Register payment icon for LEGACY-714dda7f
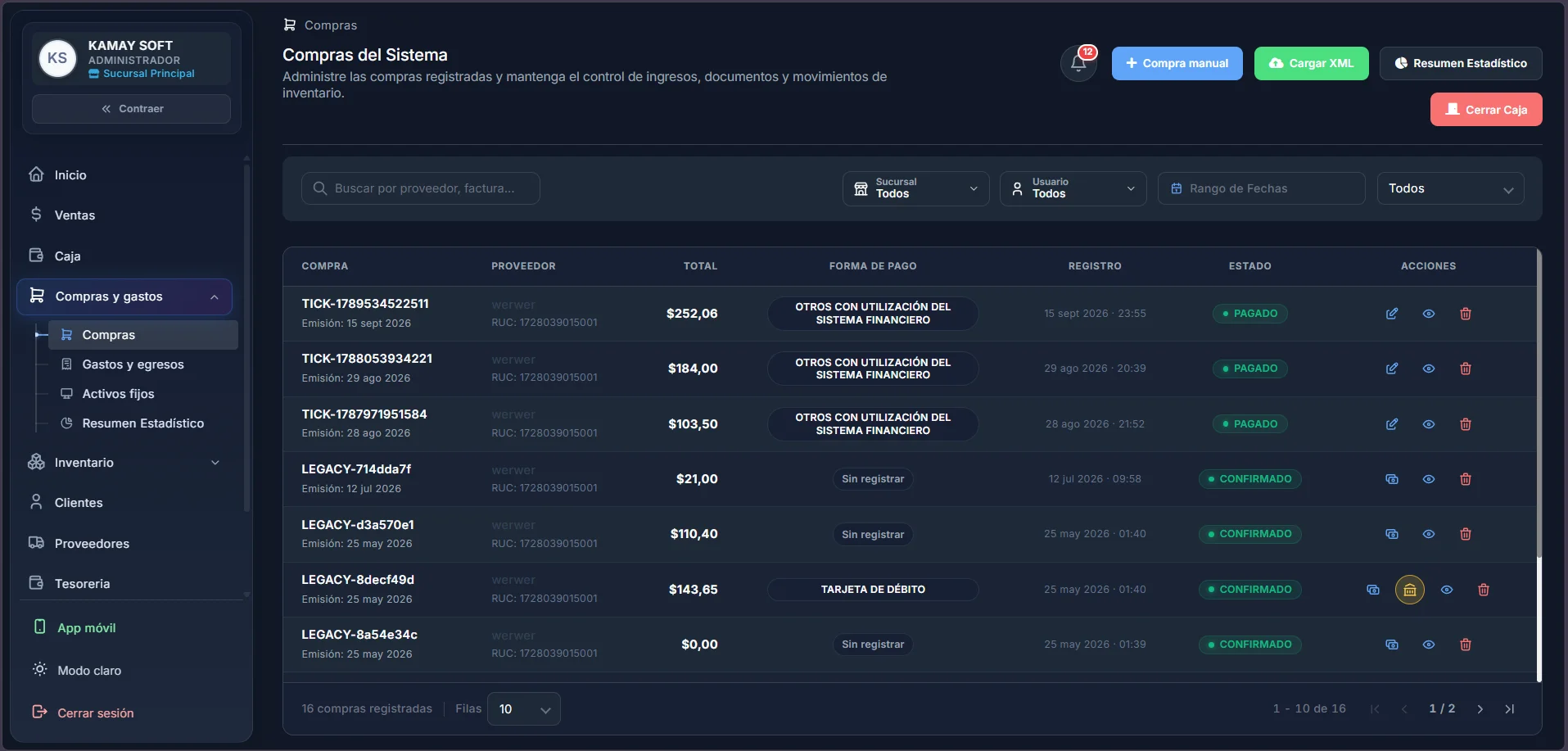 pyautogui.click(x=1391, y=479)
